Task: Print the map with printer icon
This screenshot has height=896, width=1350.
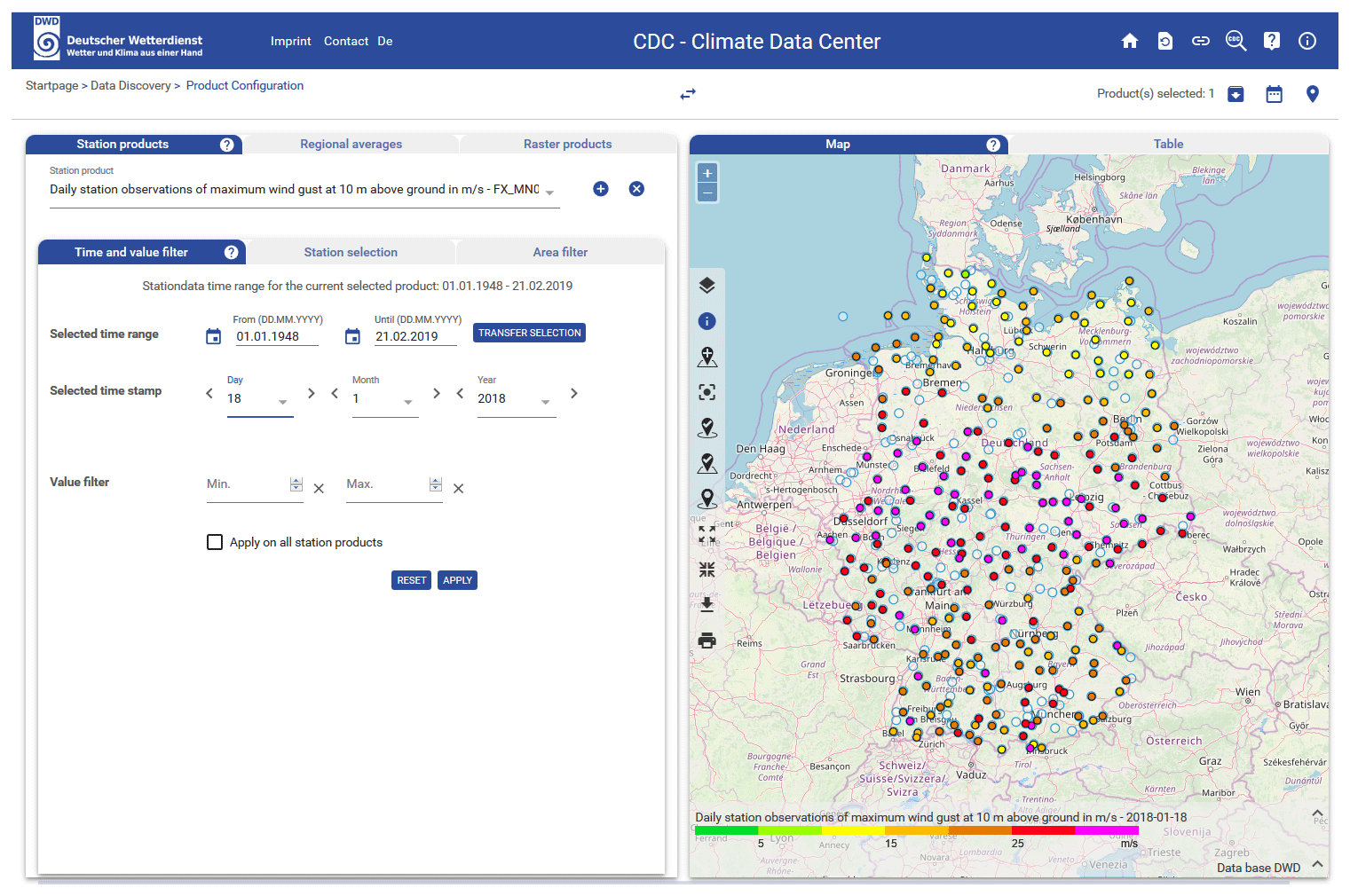Action: pos(707,641)
